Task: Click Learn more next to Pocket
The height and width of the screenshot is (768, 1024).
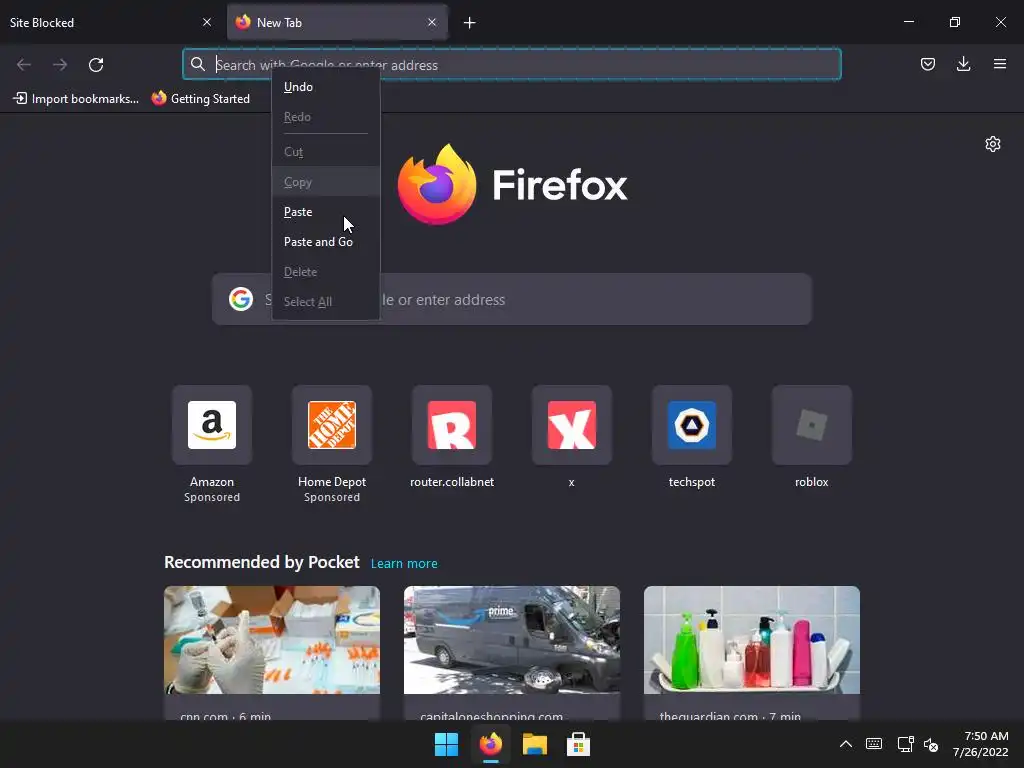Action: pyautogui.click(x=404, y=564)
